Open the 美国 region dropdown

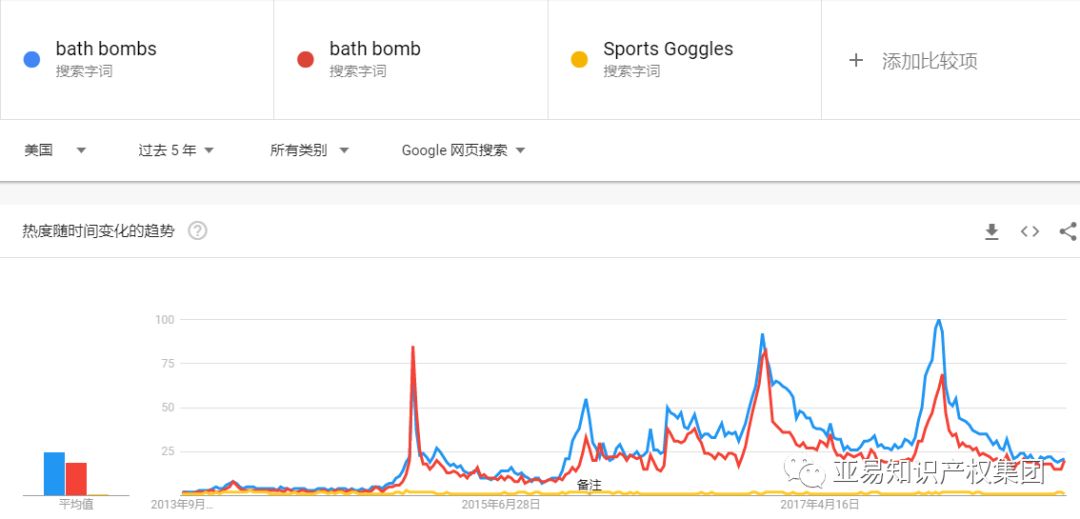tap(55, 150)
